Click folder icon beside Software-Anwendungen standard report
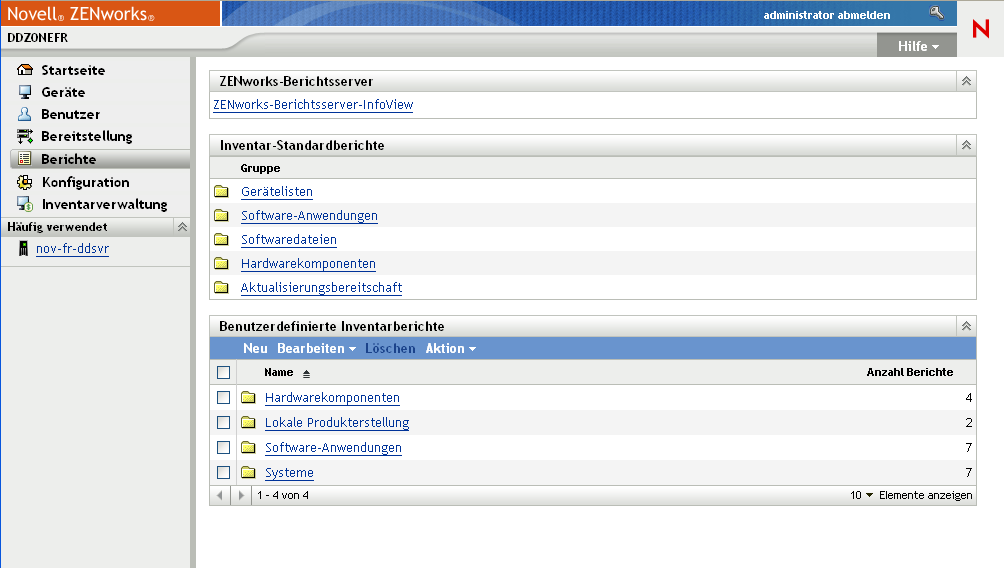 [x=222, y=215]
